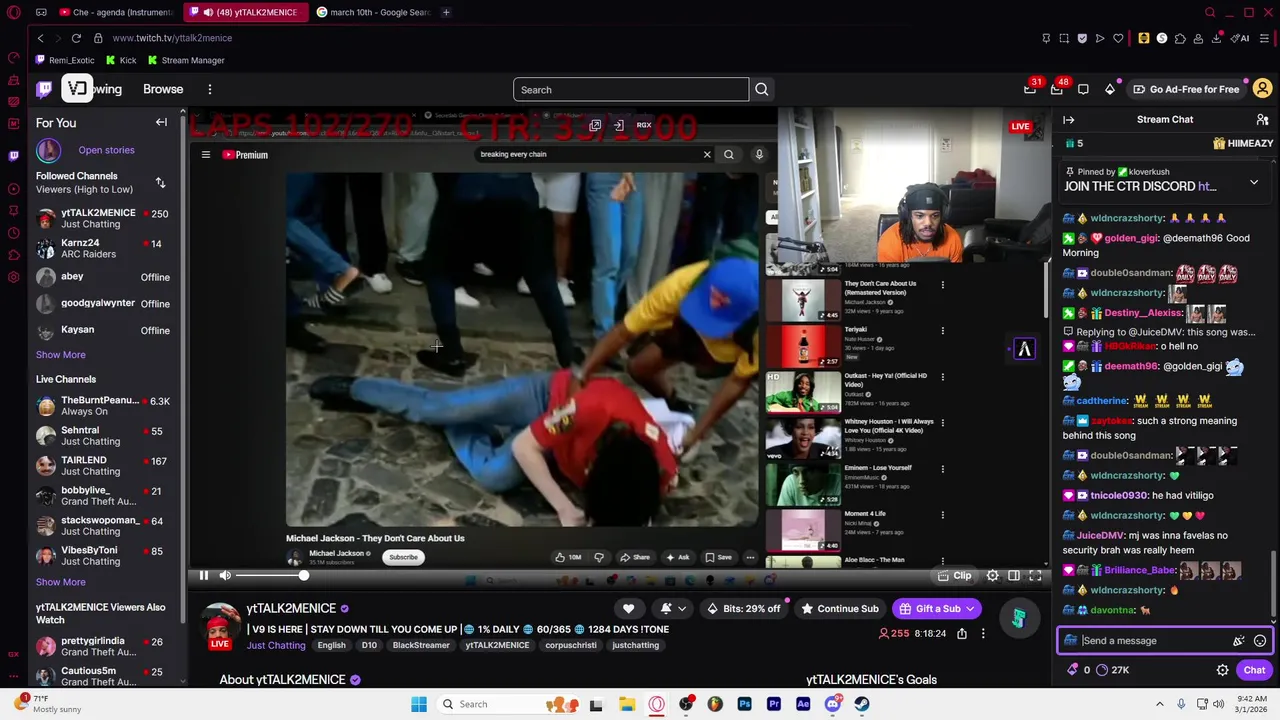Image resolution: width=1280 pixels, height=720 pixels.
Task: Open the channel more options menu
Action: [x=983, y=633]
